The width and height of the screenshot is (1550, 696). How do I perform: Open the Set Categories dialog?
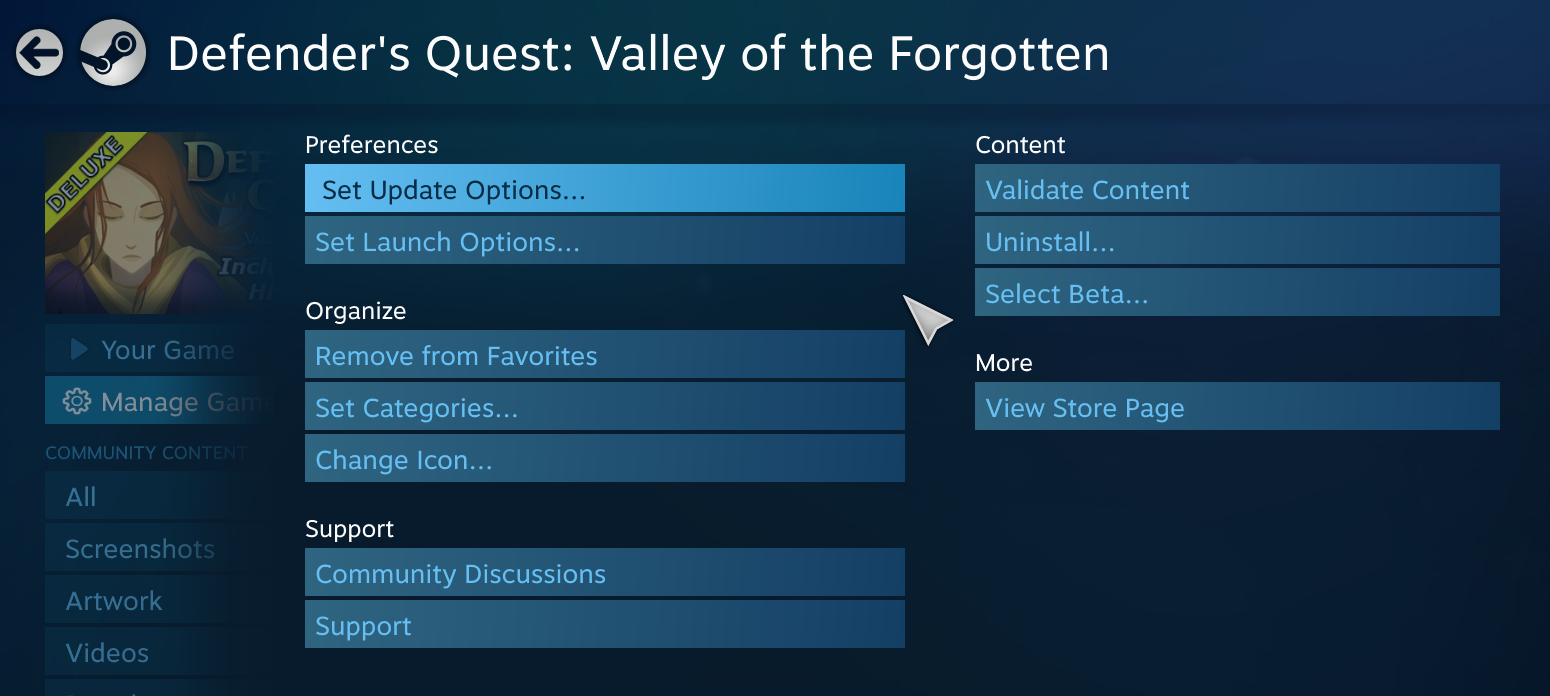tap(604, 406)
